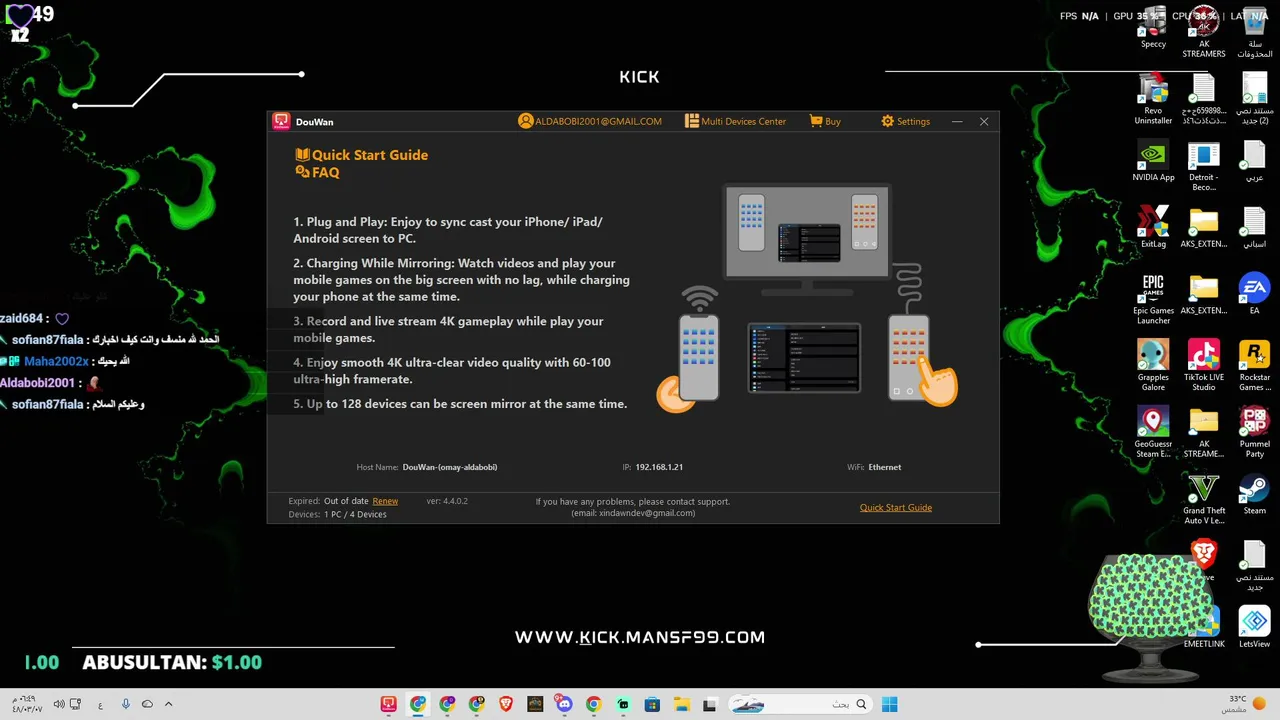
Task: Open the Quick Start Guide footer link
Action: click(x=896, y=507)
